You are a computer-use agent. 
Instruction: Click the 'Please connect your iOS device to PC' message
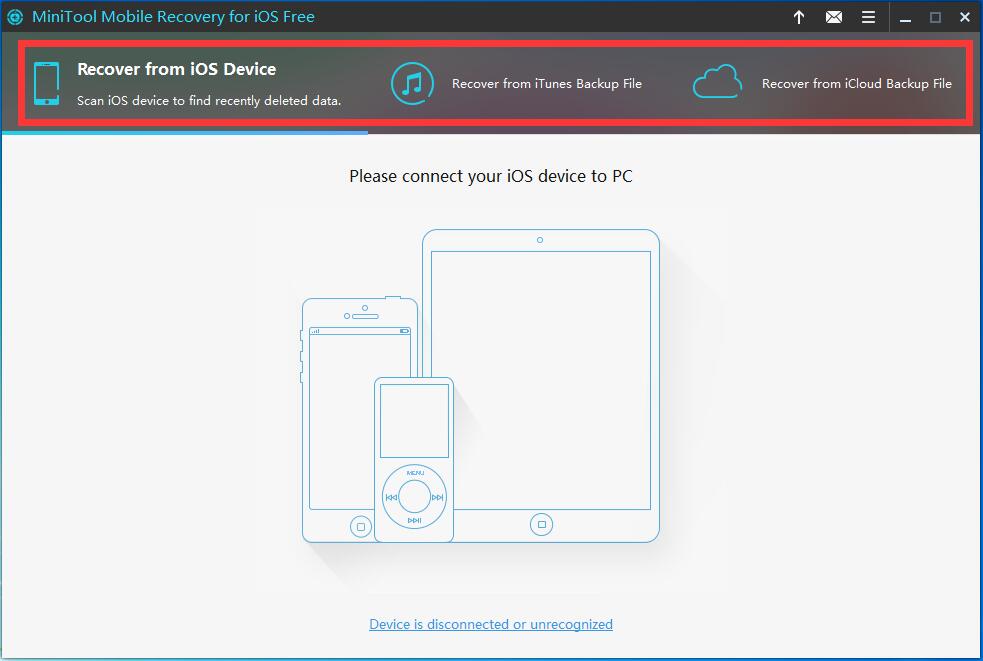(491, 176)
